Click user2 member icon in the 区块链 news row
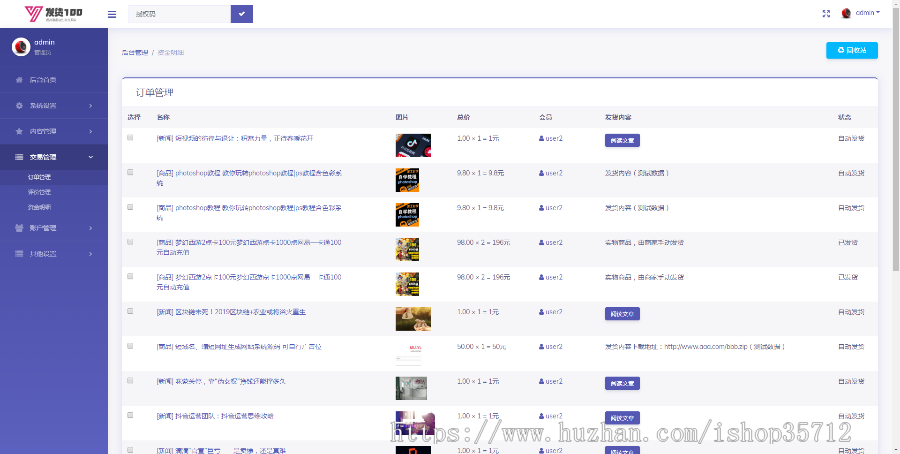 coord(541,312)
